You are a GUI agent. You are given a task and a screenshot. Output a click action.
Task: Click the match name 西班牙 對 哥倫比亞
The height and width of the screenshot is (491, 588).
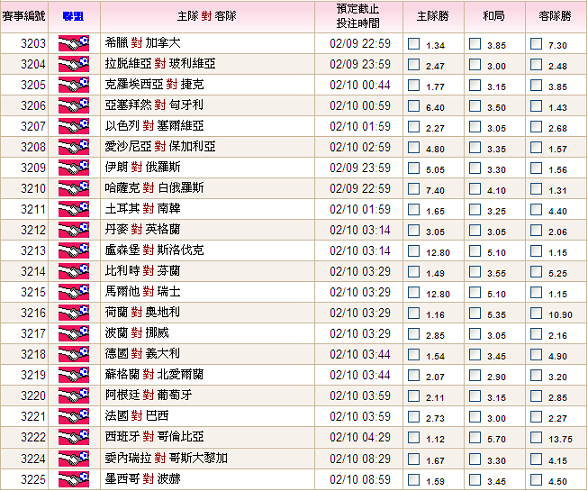(x=154, y=437)
